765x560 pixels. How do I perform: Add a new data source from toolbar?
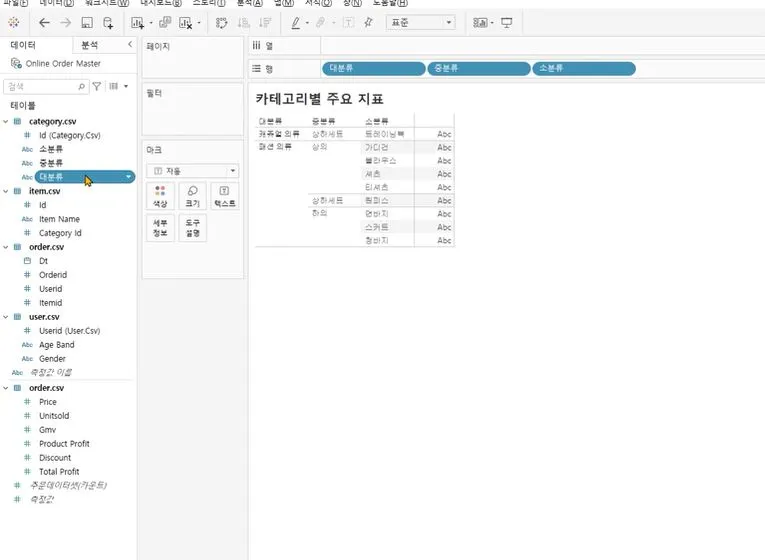[x=108, y=22]
